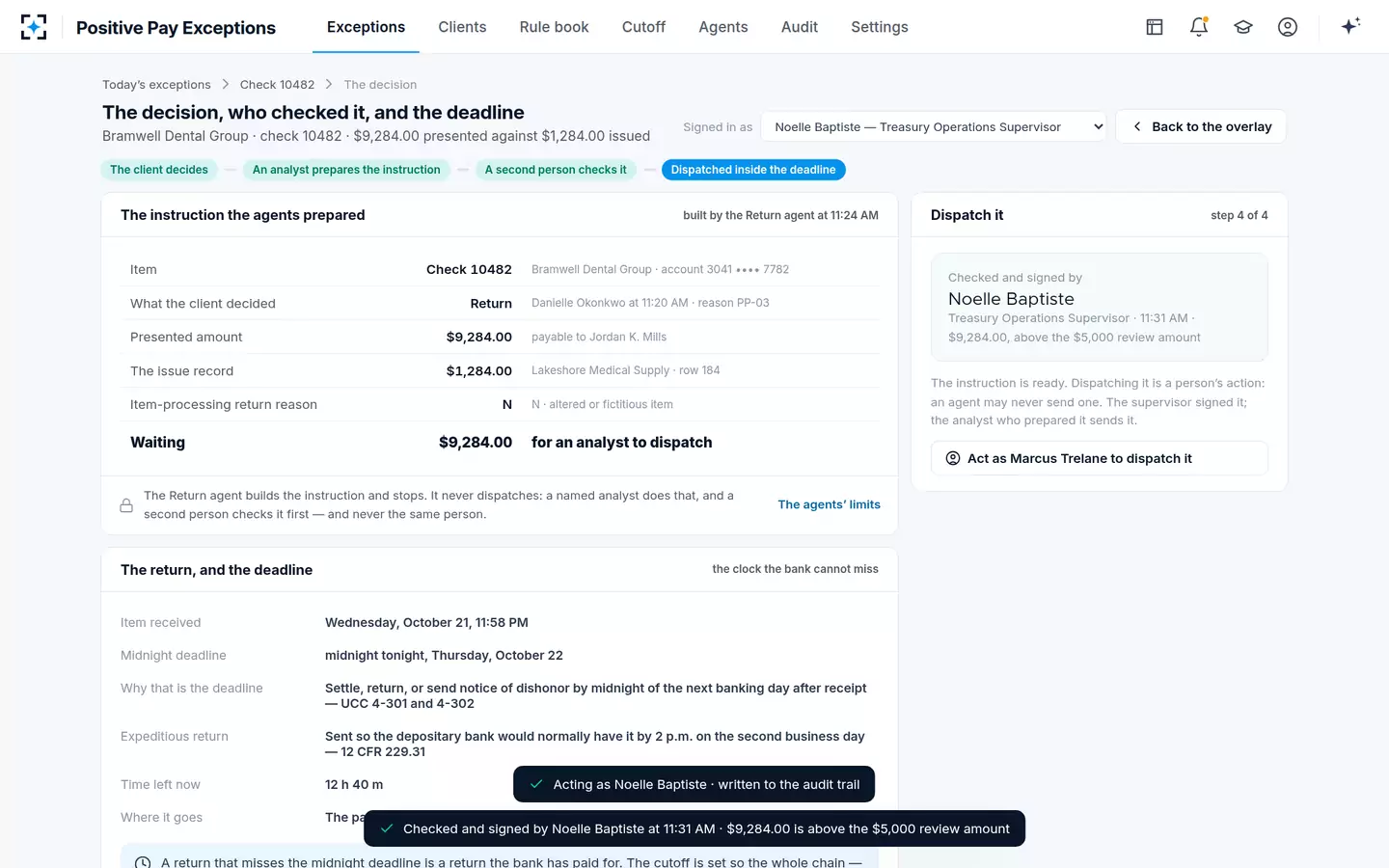The height and width of the screenshot is (868, 1389).
Task: Click Act as Marcus Trelane to dispatch
Action: pos(1100,458)
